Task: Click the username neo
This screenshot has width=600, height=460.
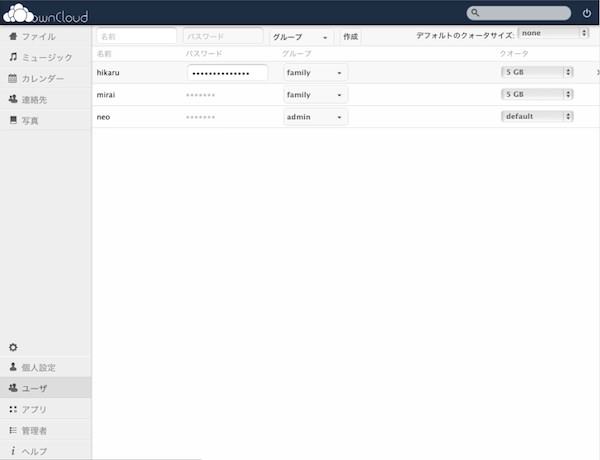Action: coord(103,117)
